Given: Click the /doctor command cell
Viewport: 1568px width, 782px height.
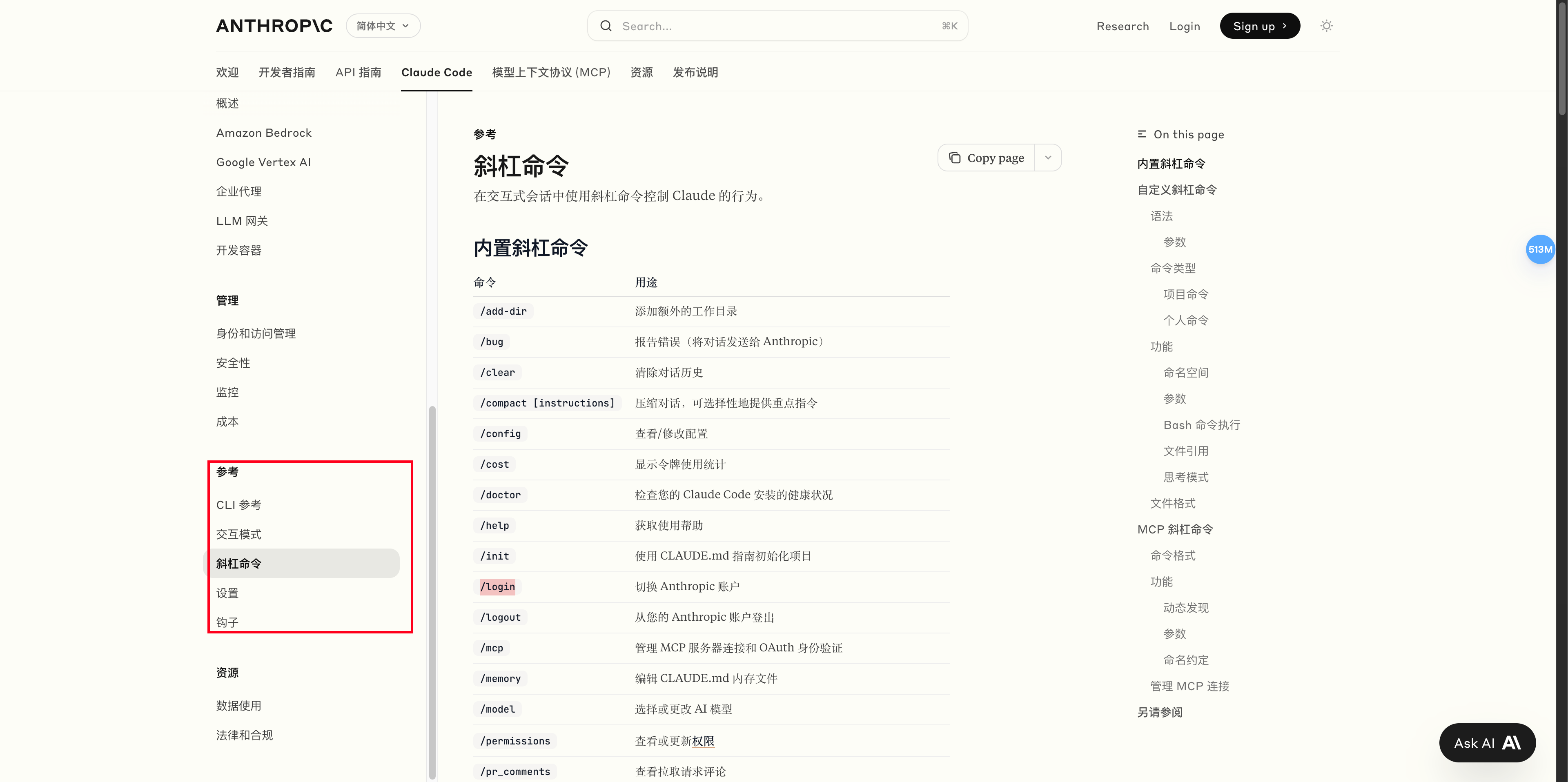Looking at the screenshot, I should point(500,495).
